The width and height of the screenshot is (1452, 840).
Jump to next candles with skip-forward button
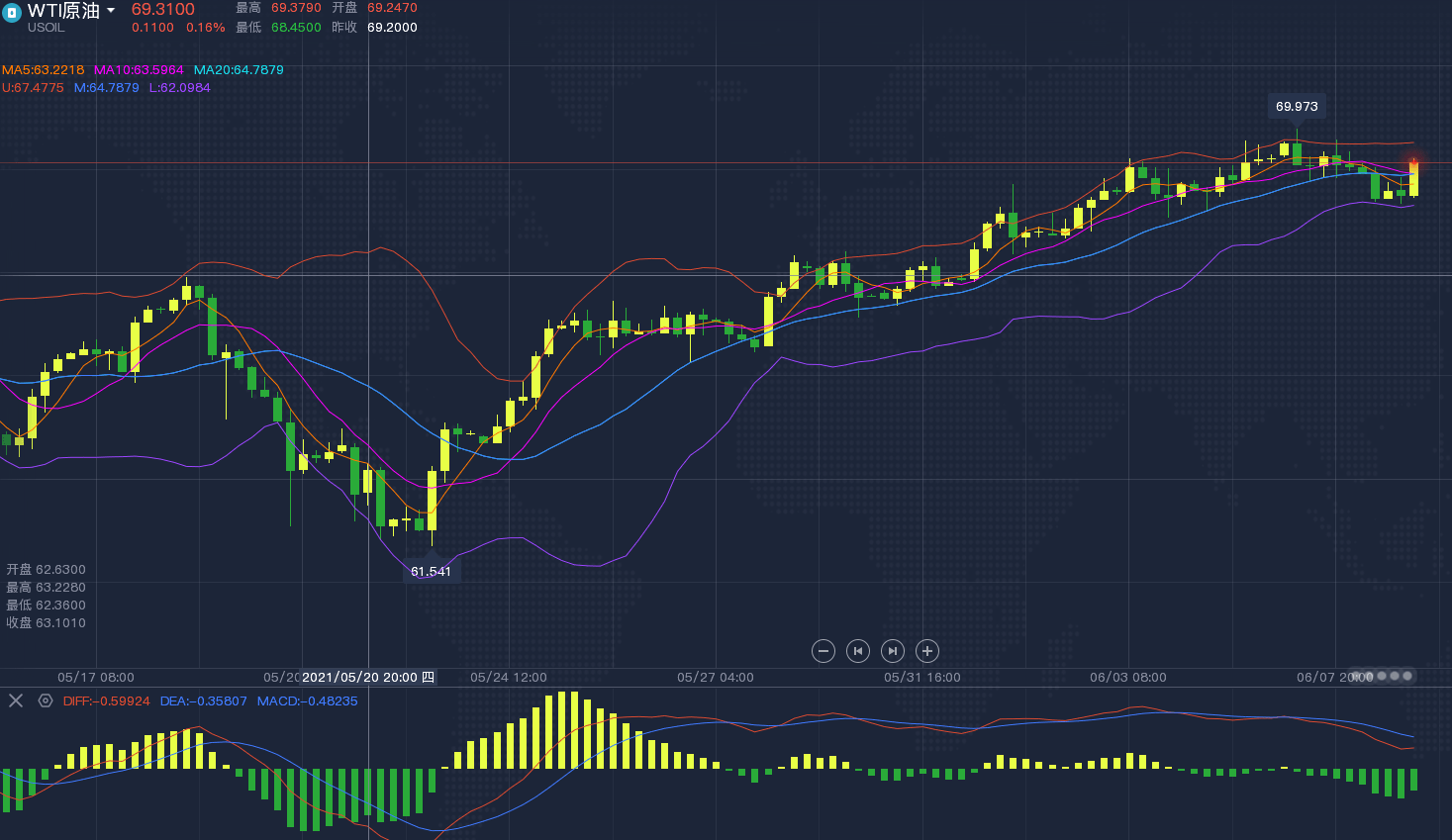pyautogui.click(x=893, y=651)
